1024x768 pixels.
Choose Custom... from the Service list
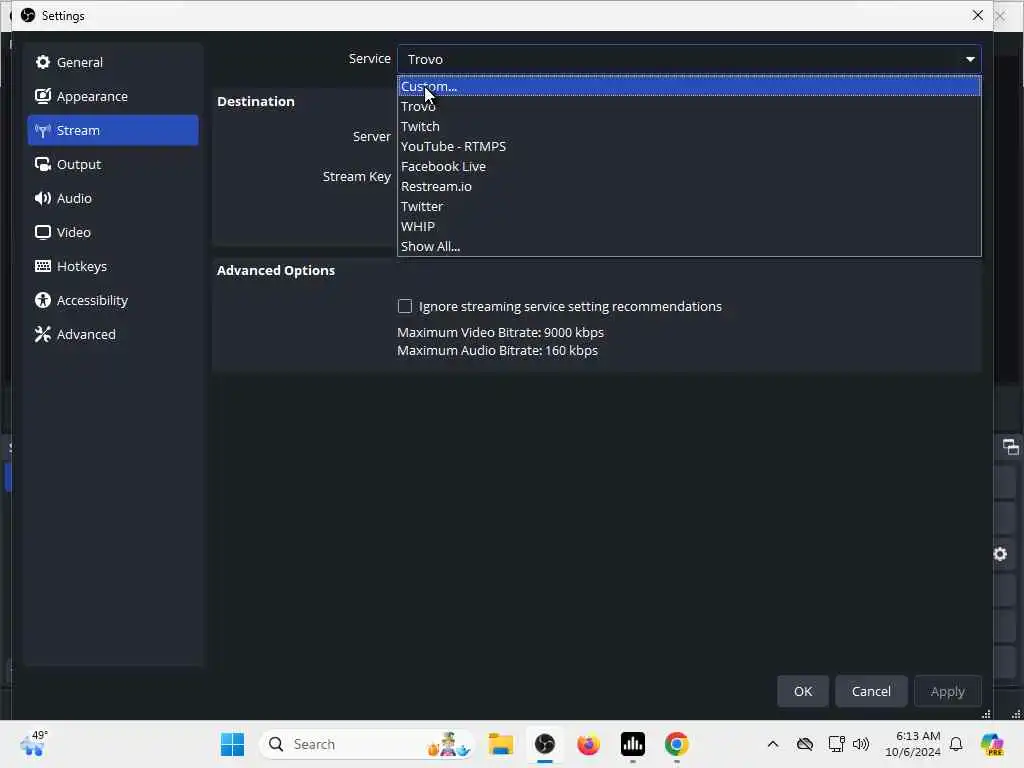click(x=689, y=86)
